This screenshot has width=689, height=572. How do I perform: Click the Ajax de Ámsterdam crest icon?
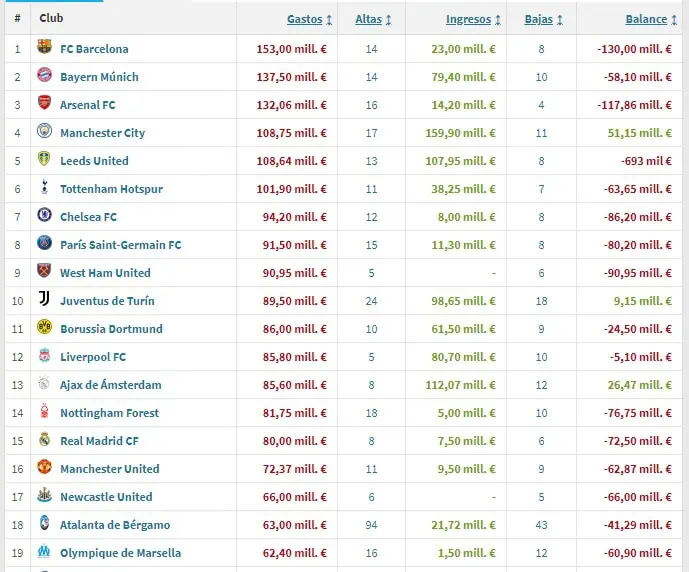coord(44,383)
